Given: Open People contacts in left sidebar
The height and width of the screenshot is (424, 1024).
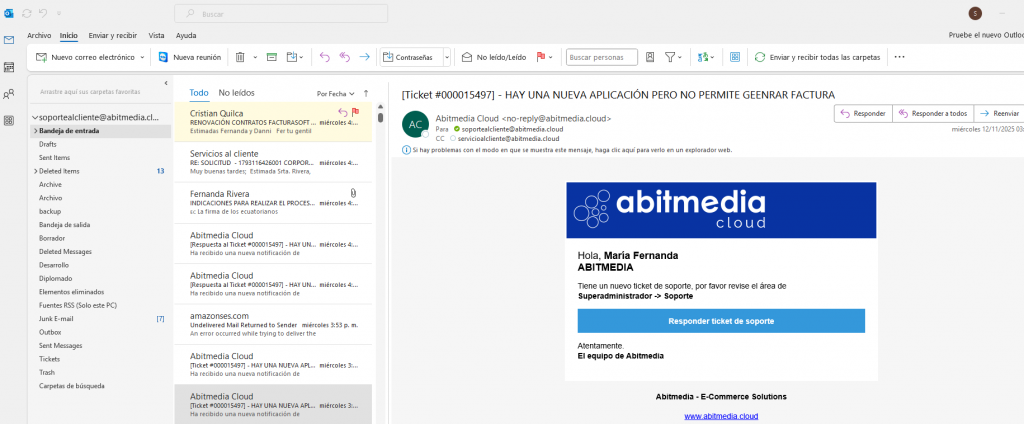Looking at the screenshot, I should pyautogui.click(x=9, y=94).
